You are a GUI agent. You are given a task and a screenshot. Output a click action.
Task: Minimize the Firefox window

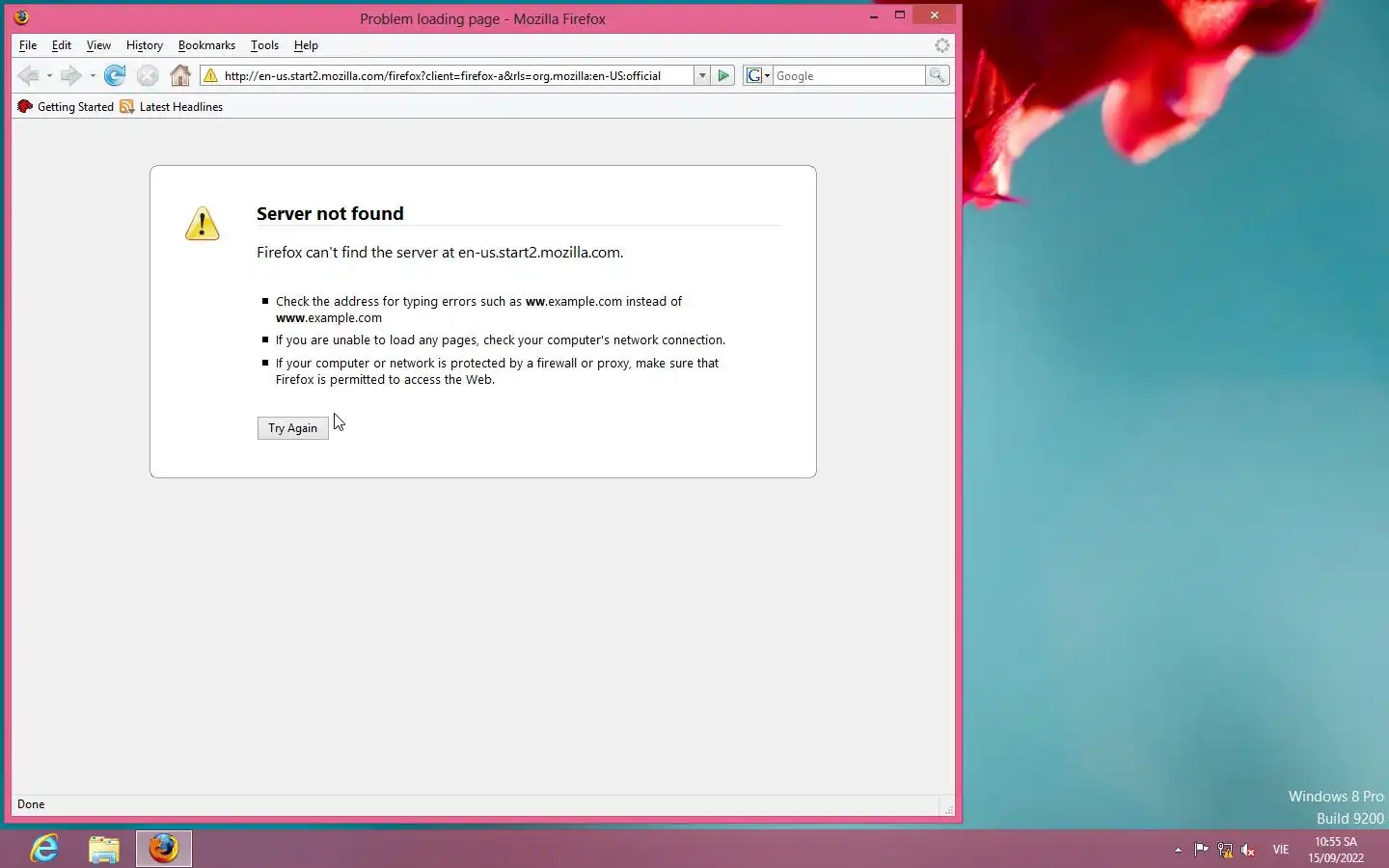874,15
